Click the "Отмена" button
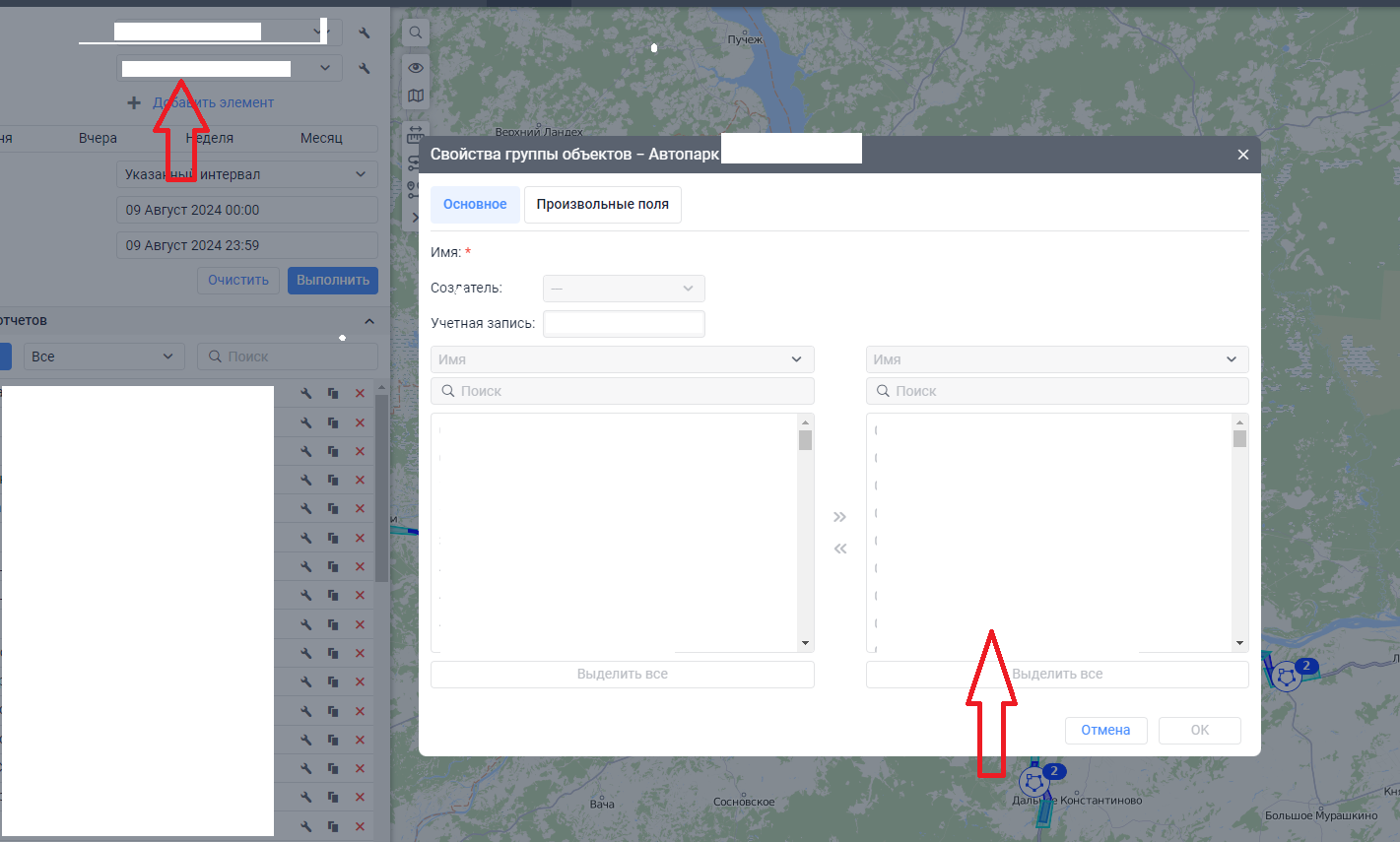The image size is (1400, 842). (x=1105, y=730)
